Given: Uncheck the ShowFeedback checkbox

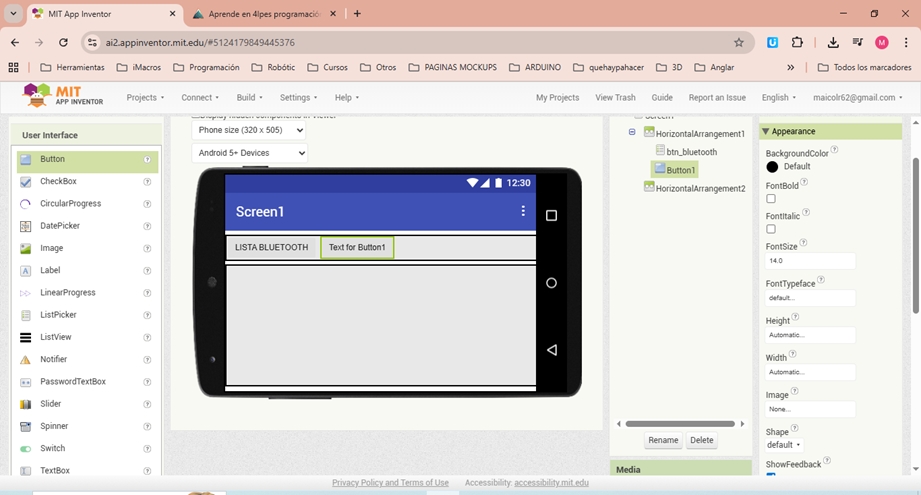Looking at the screenshot, I should pyautogui.click(x=771, y=476).
